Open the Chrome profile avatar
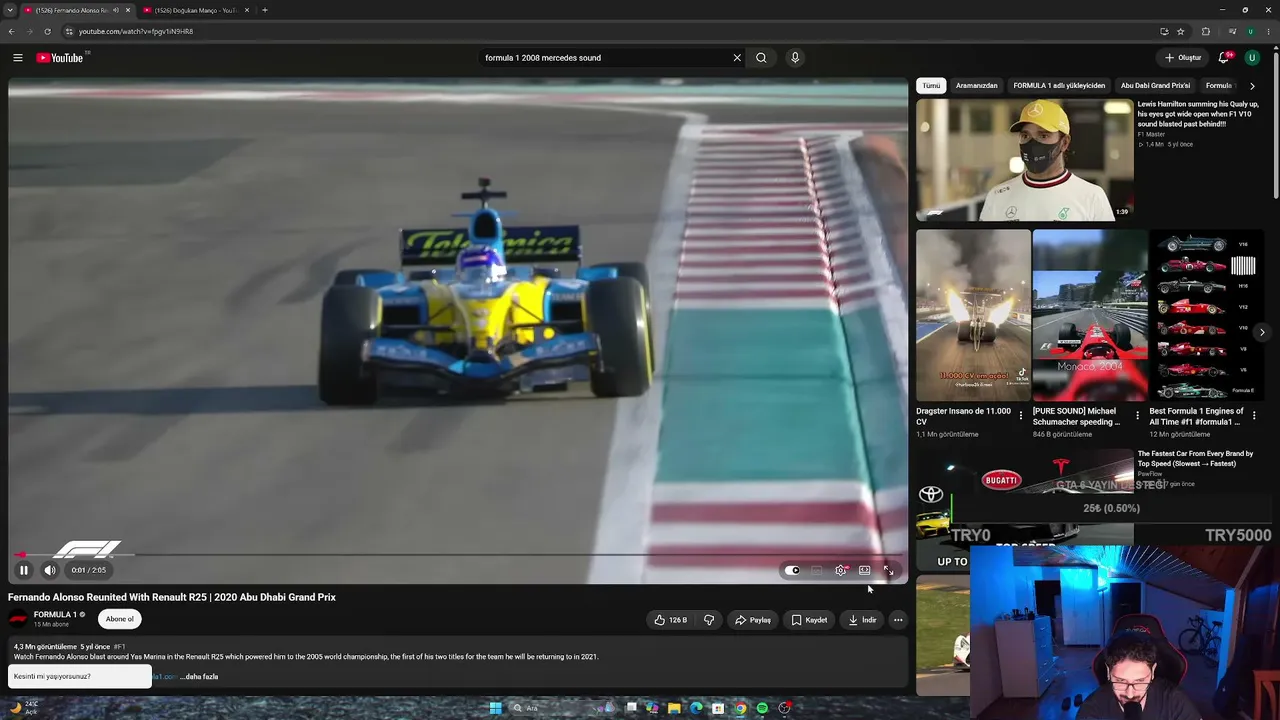Image resolution: width=1280 pixels, height=720 pixels. pyautogui.click(x=1250, y=31)
